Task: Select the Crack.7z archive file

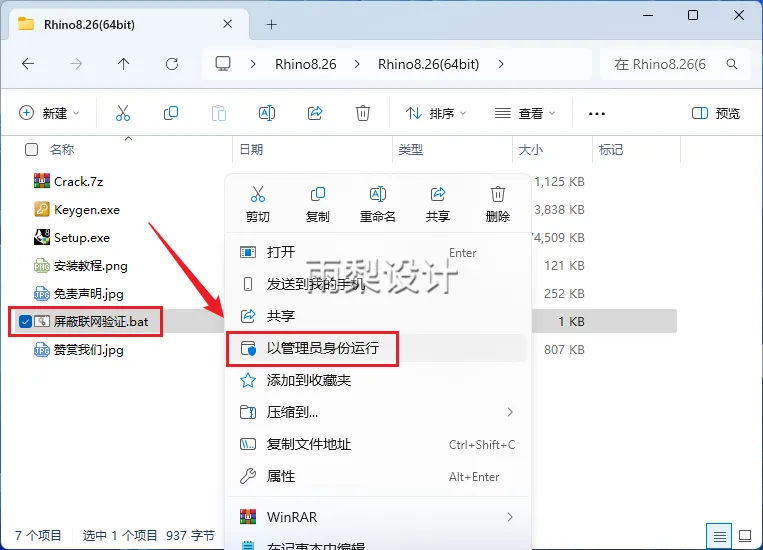Action: pyautogui.click(x=69, y=182)
